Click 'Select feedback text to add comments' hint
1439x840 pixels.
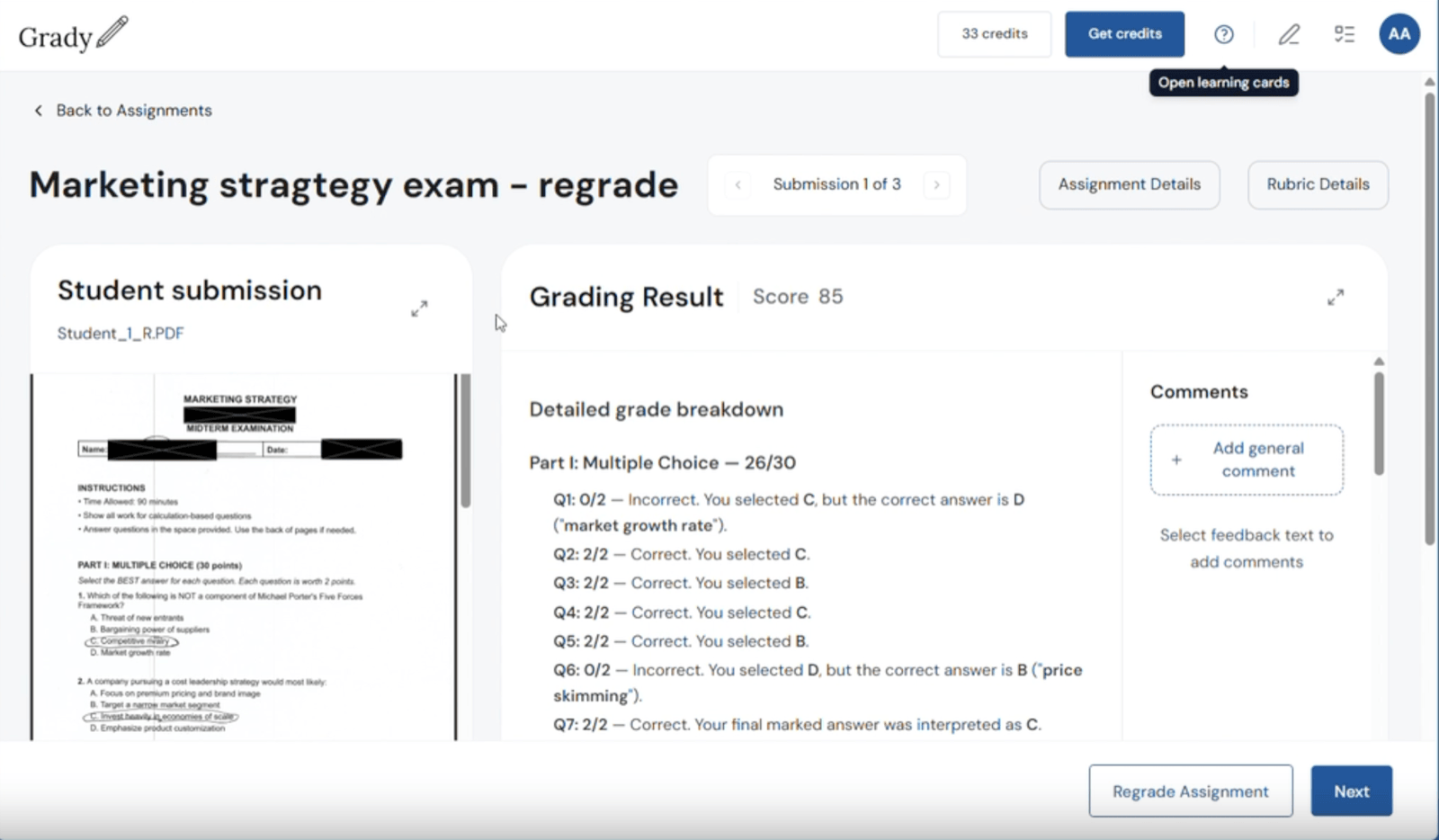(1247, 549)
